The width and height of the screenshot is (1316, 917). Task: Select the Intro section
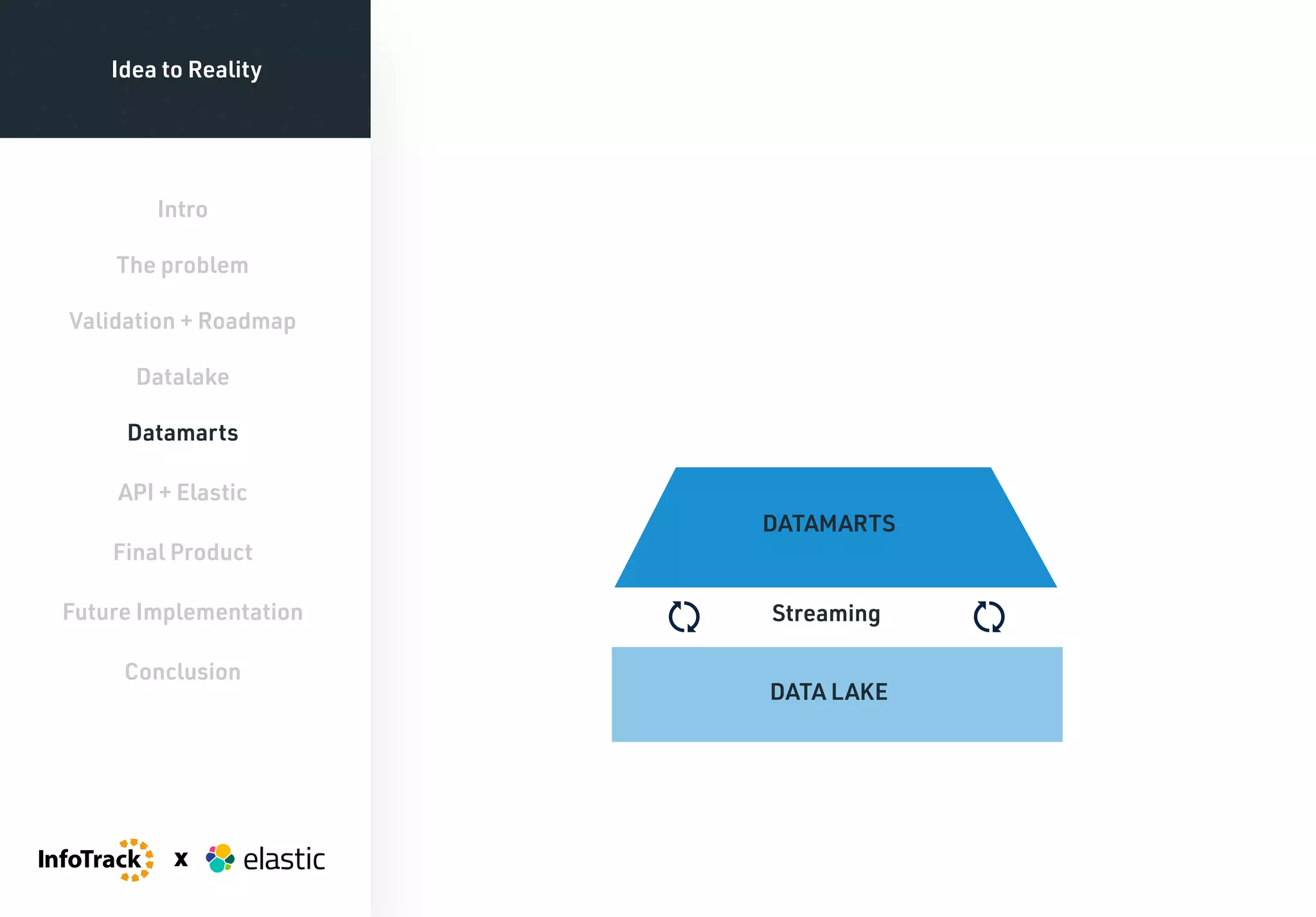(182, 209)
